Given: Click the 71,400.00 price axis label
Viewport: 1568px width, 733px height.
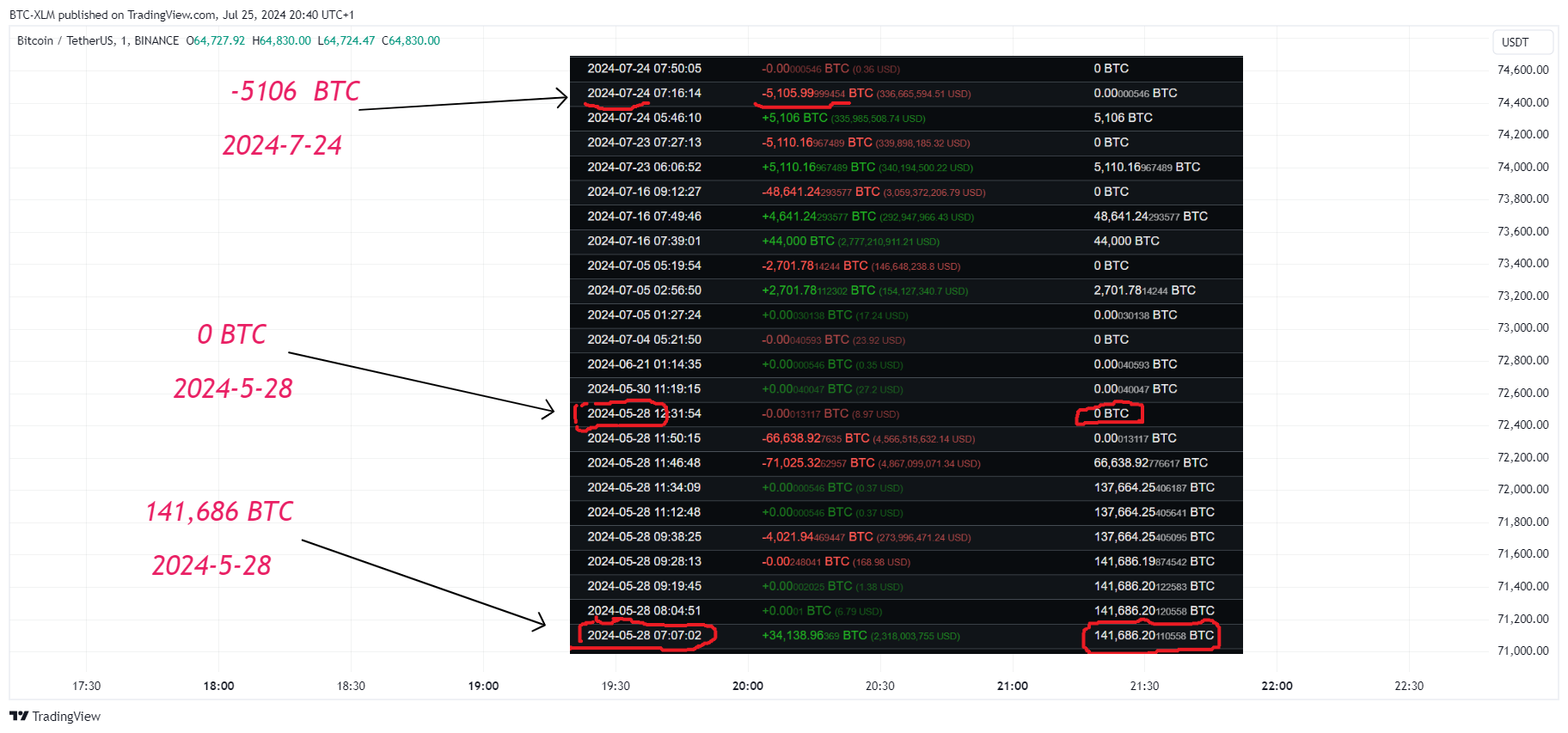Looking at the screenshot, I should [x=1522, y=586].
